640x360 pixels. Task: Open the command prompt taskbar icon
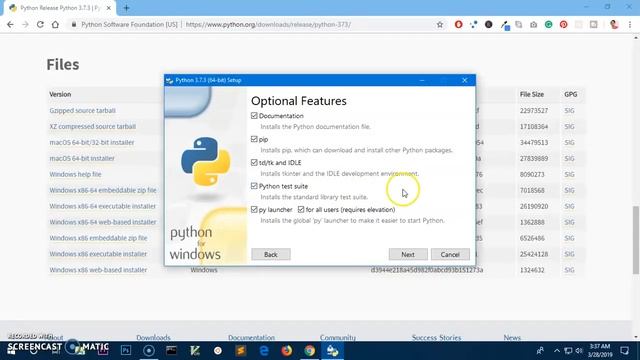tap(171, 351)
